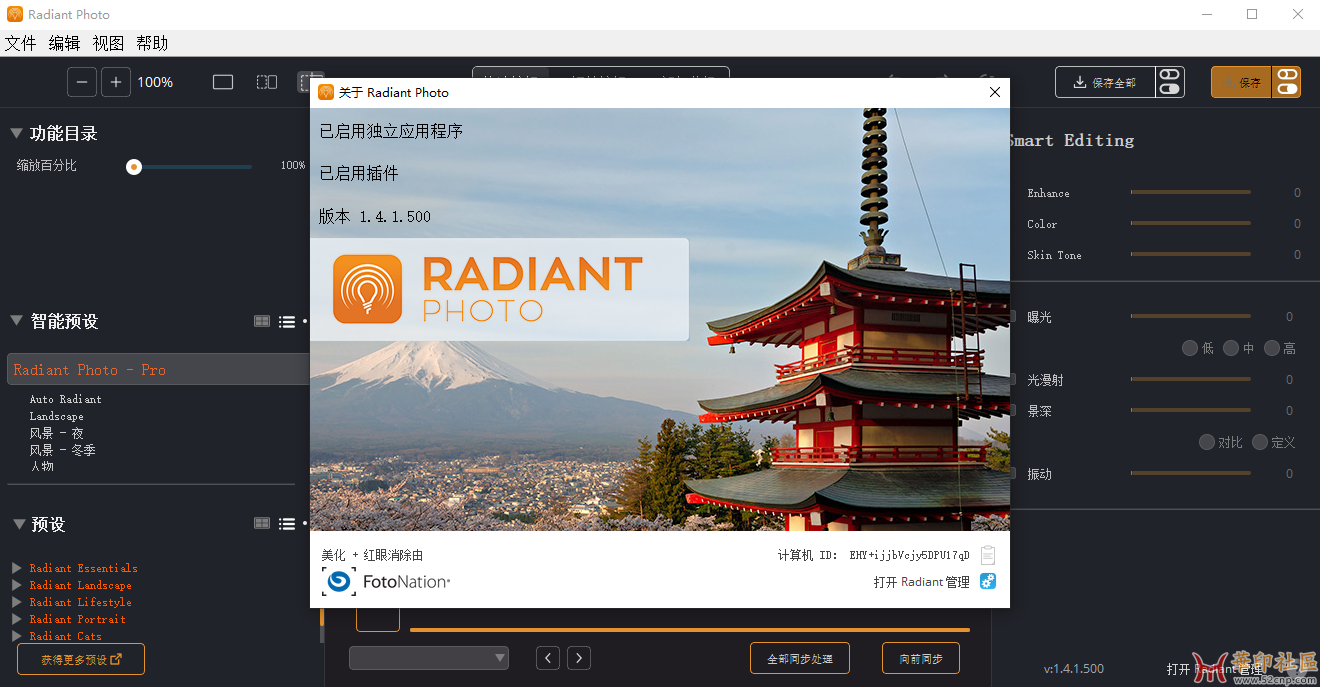Copy the computer ID with clipboard icon

[988, 555]
